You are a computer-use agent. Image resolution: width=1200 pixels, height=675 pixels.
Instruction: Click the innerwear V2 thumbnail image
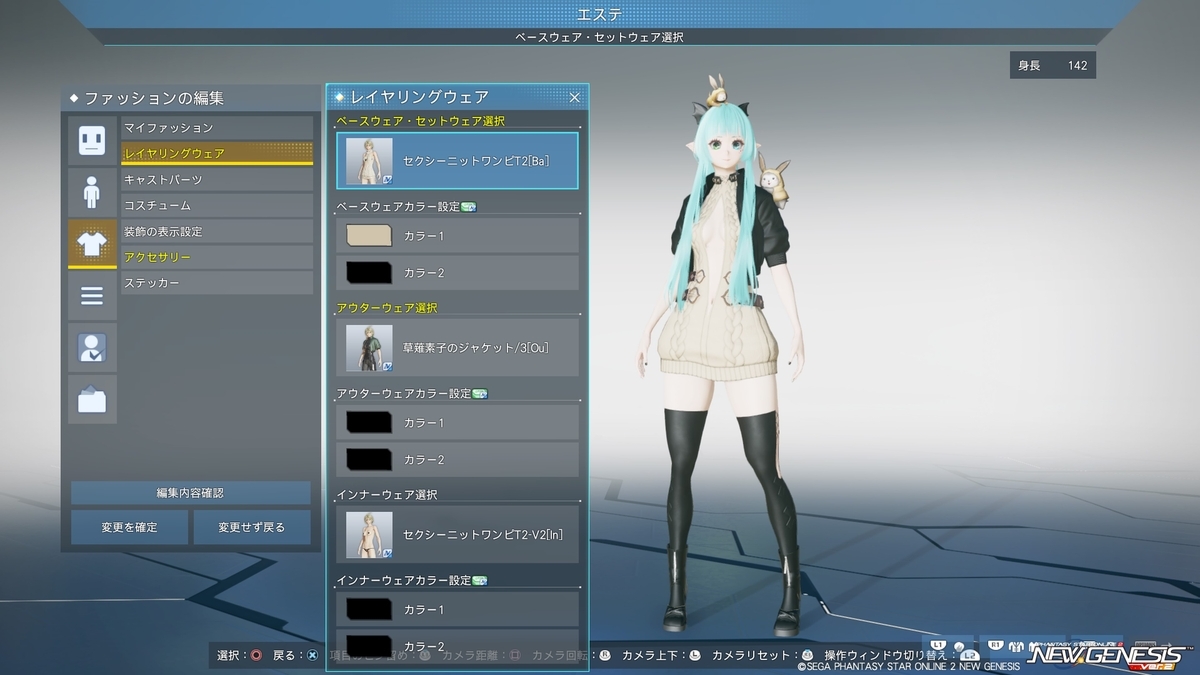pos(369,535)
